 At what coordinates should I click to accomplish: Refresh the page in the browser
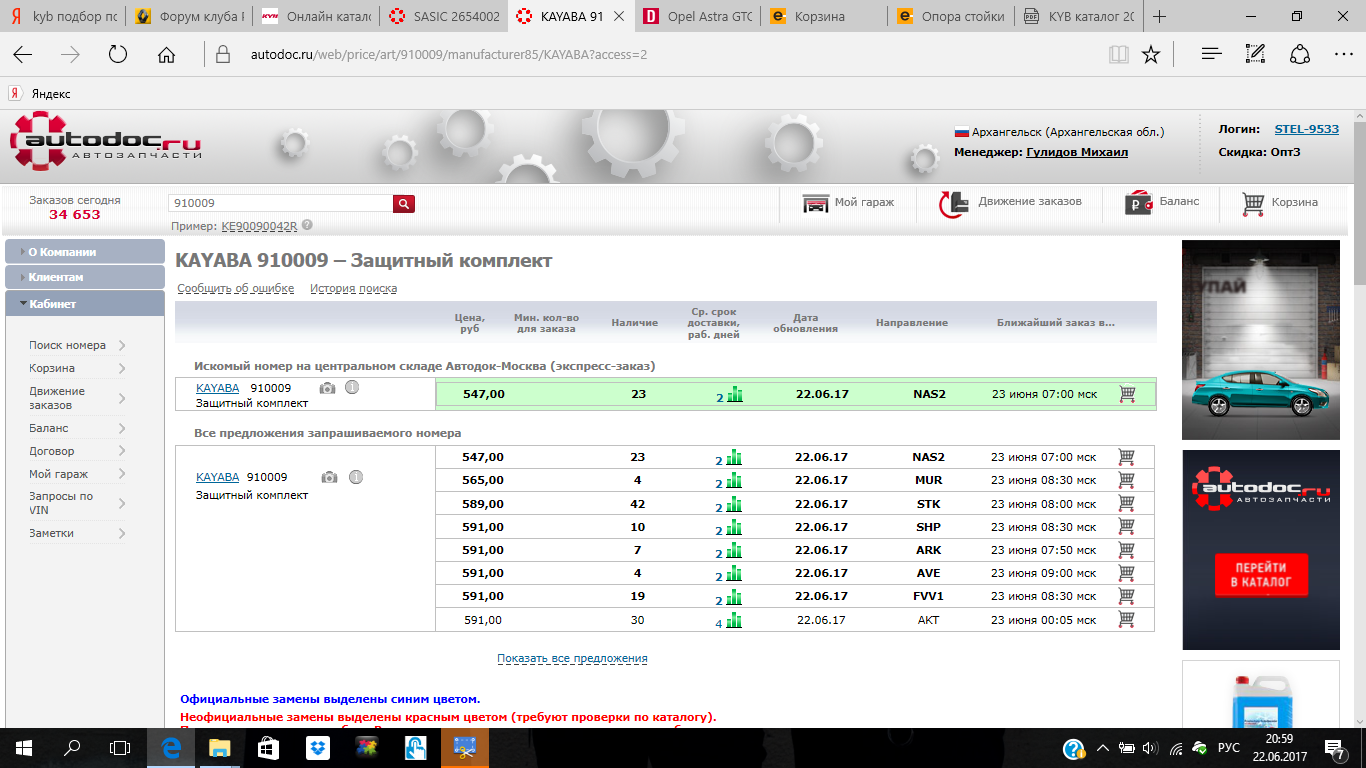(118, 54)
